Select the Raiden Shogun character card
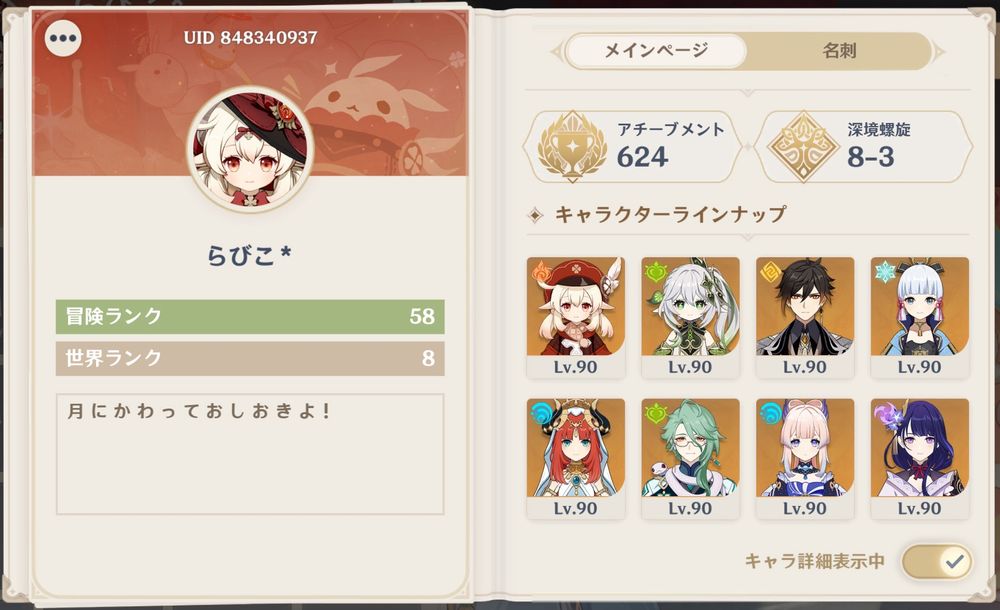Image resolution: width=1000 pixels, height=610 pixels. (x=920, y=459)
